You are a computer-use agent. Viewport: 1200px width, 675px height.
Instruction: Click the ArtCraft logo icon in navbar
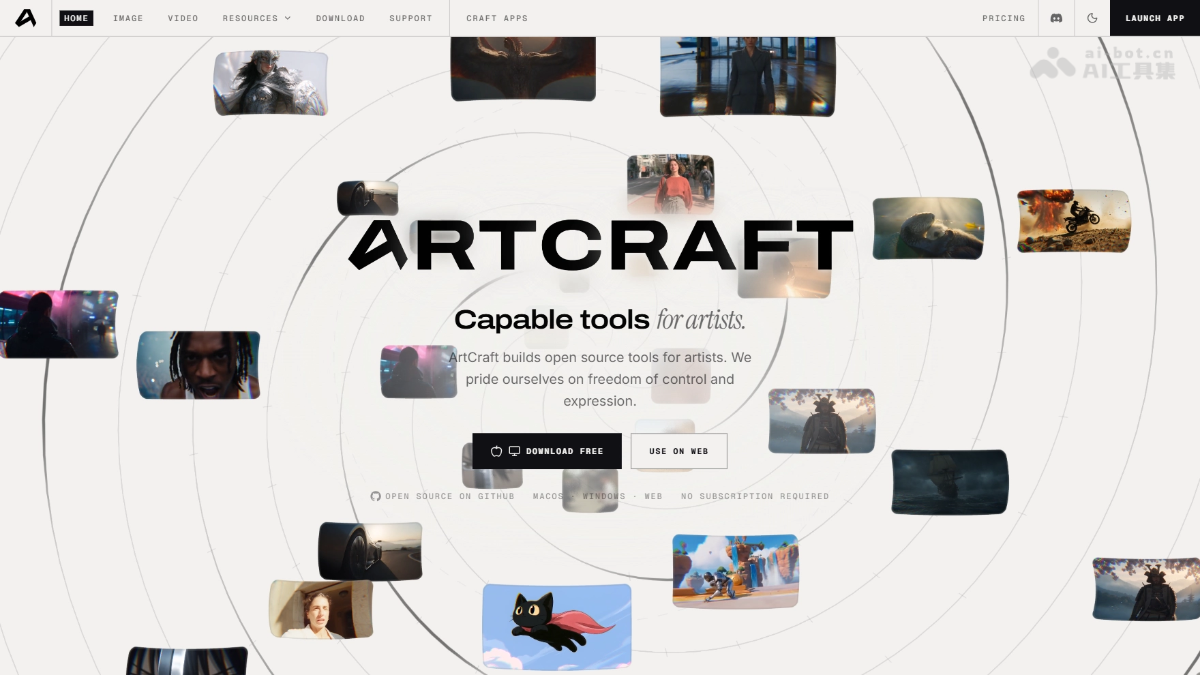26,18
